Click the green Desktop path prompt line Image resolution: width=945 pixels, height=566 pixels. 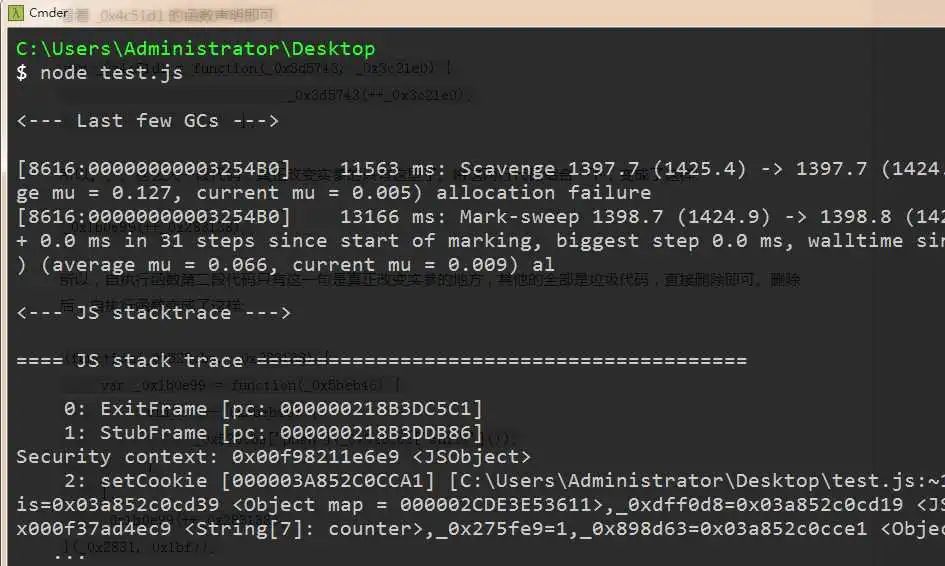click(x=195, y=48)
